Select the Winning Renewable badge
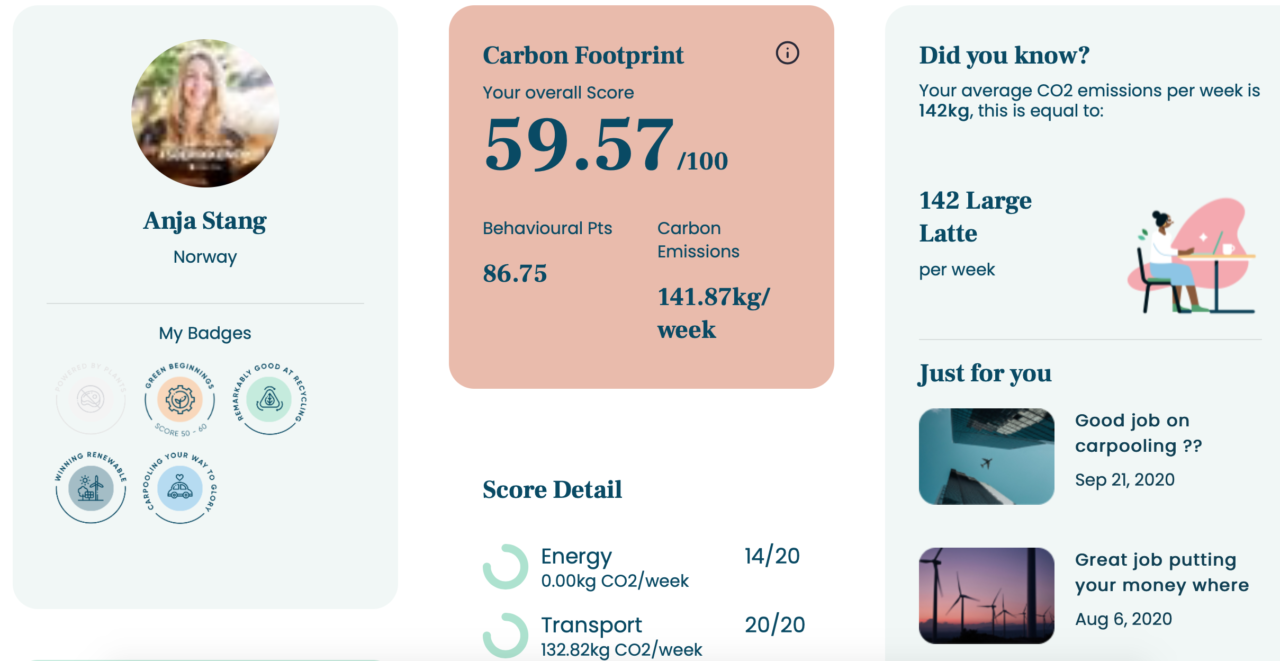The width and height of the screenshot is (1280, 661). (91, 489)
